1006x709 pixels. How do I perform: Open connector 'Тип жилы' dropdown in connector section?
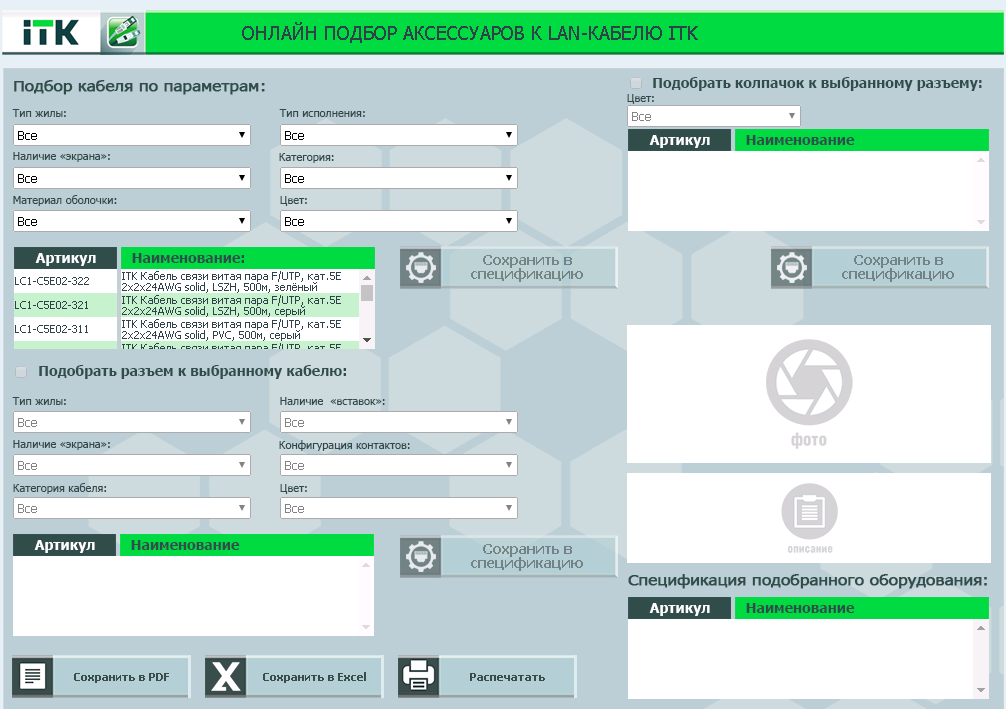[132, 422]
